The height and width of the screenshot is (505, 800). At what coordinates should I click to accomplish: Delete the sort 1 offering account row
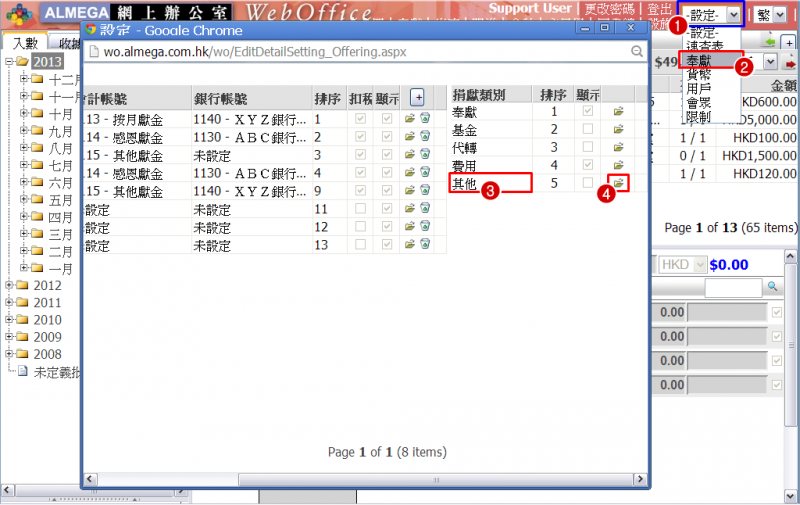(x=425, y=118)
